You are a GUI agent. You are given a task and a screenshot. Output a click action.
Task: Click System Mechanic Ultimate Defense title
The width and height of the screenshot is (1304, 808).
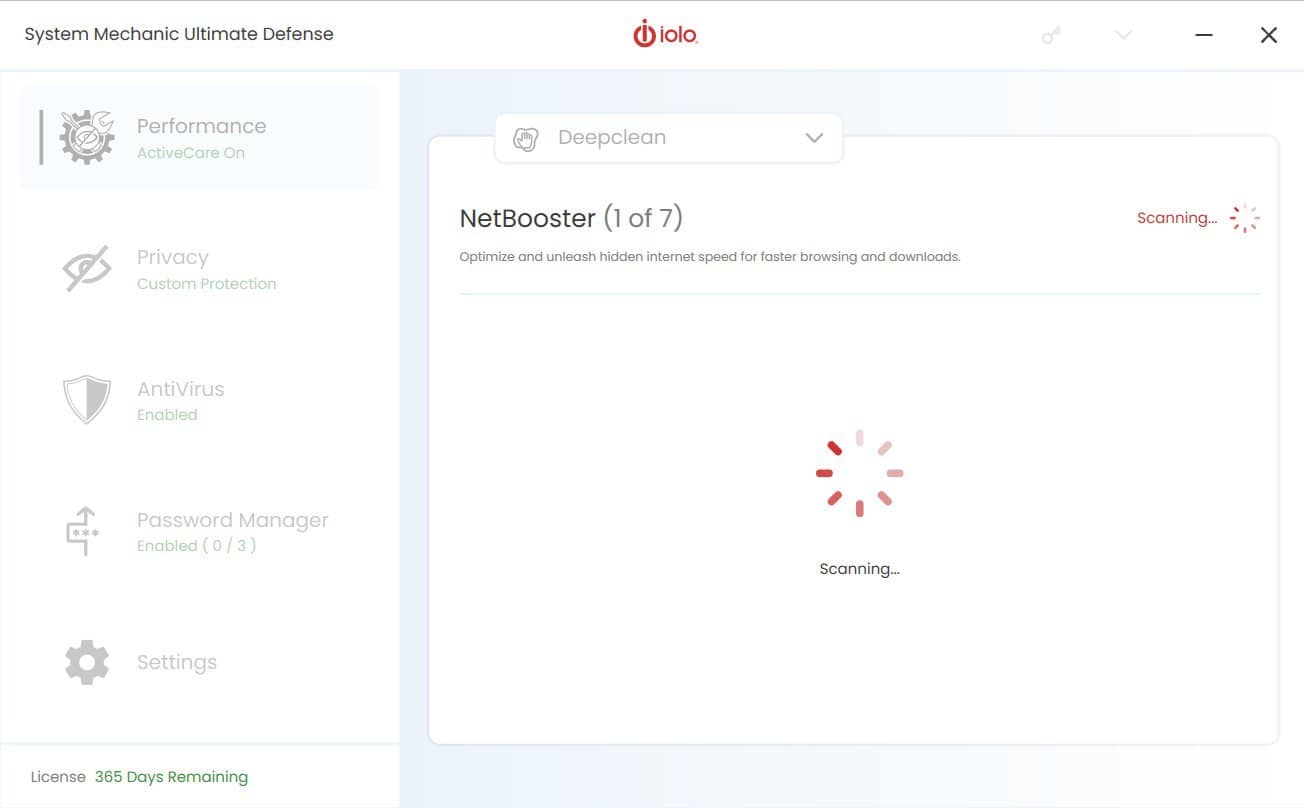click(x=179, y=34)
